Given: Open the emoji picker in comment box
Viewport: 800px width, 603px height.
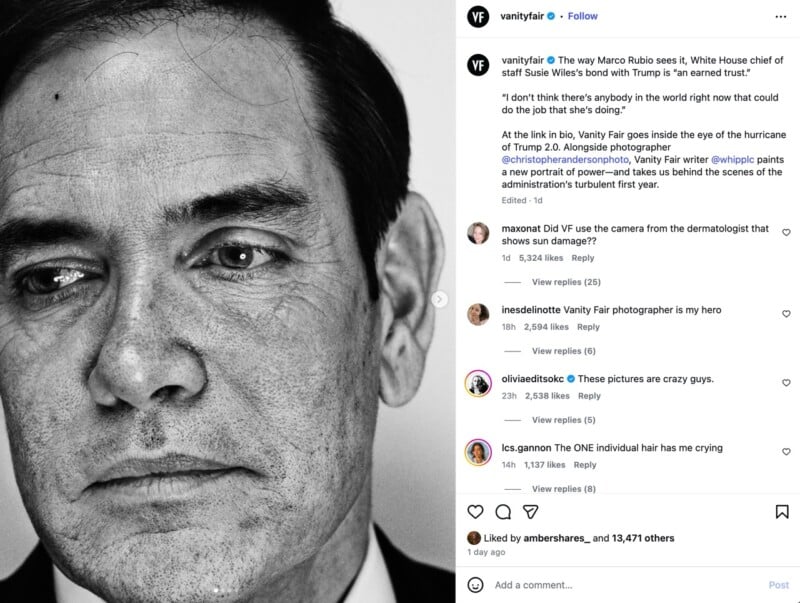Looking at the screenshot, I should point(476,585).
